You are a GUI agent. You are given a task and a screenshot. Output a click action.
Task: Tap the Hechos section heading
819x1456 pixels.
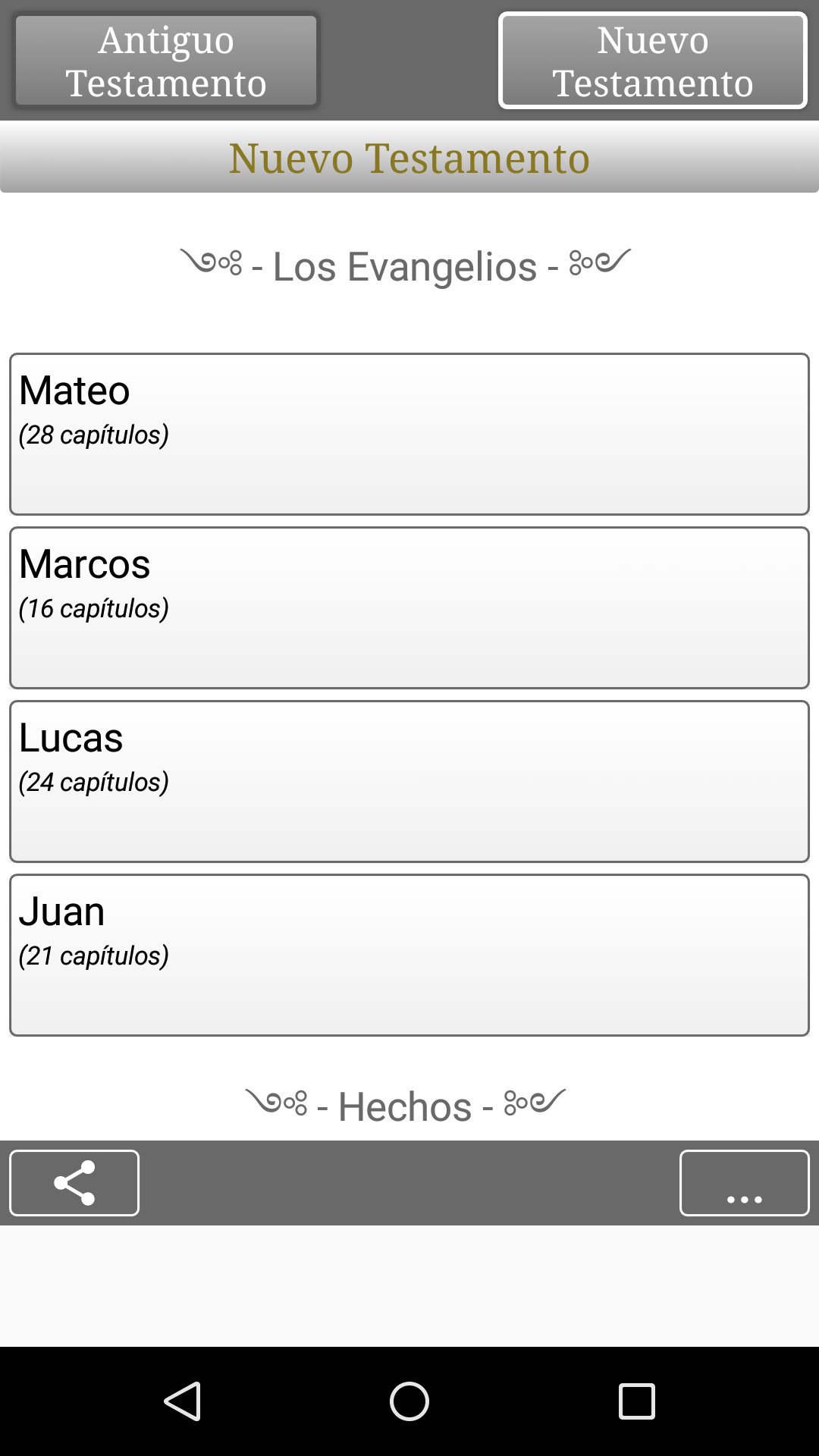click(405, 1107)
